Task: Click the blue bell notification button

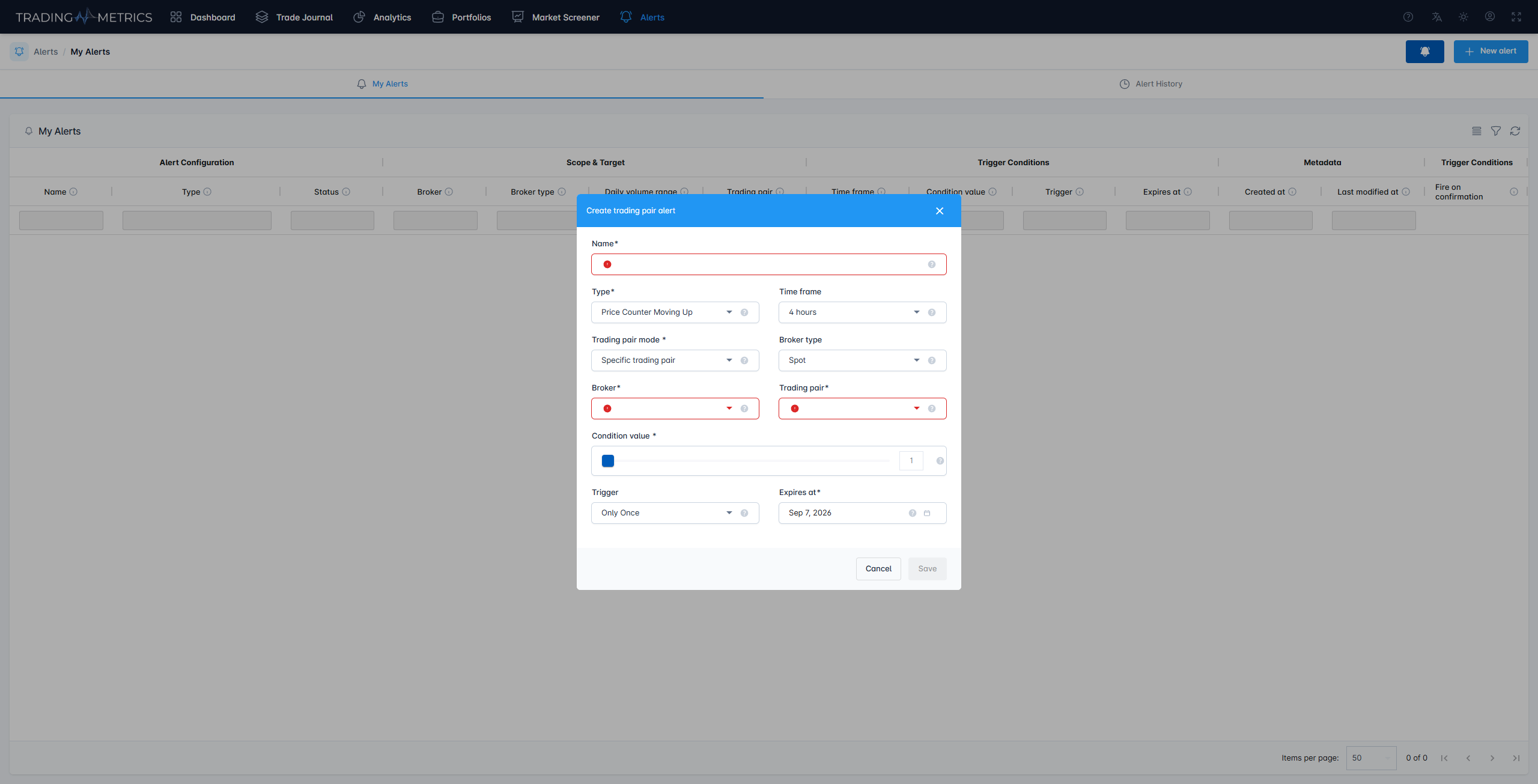Action: pos(1424,52)
